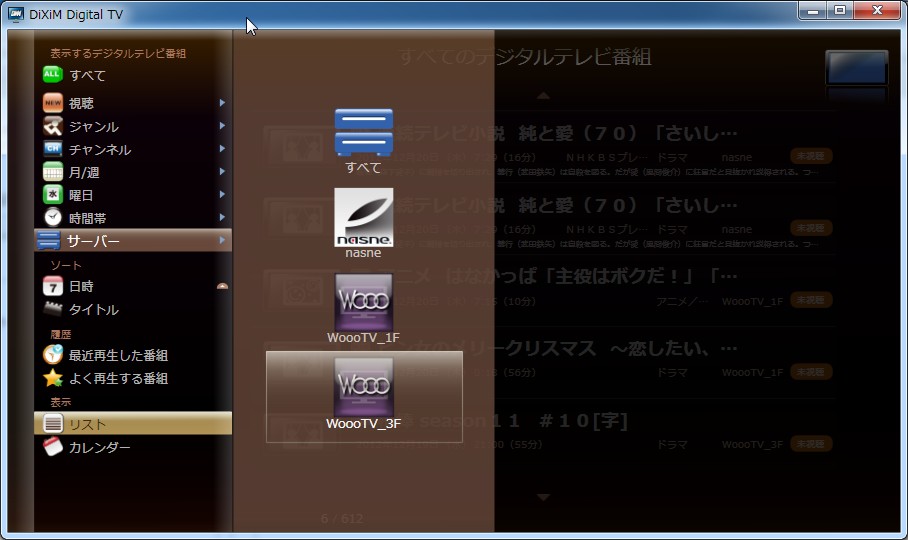This screenshot has width=908, height=540.
Task: Open the チャンネル filter menu label
Action: (100, 149)
